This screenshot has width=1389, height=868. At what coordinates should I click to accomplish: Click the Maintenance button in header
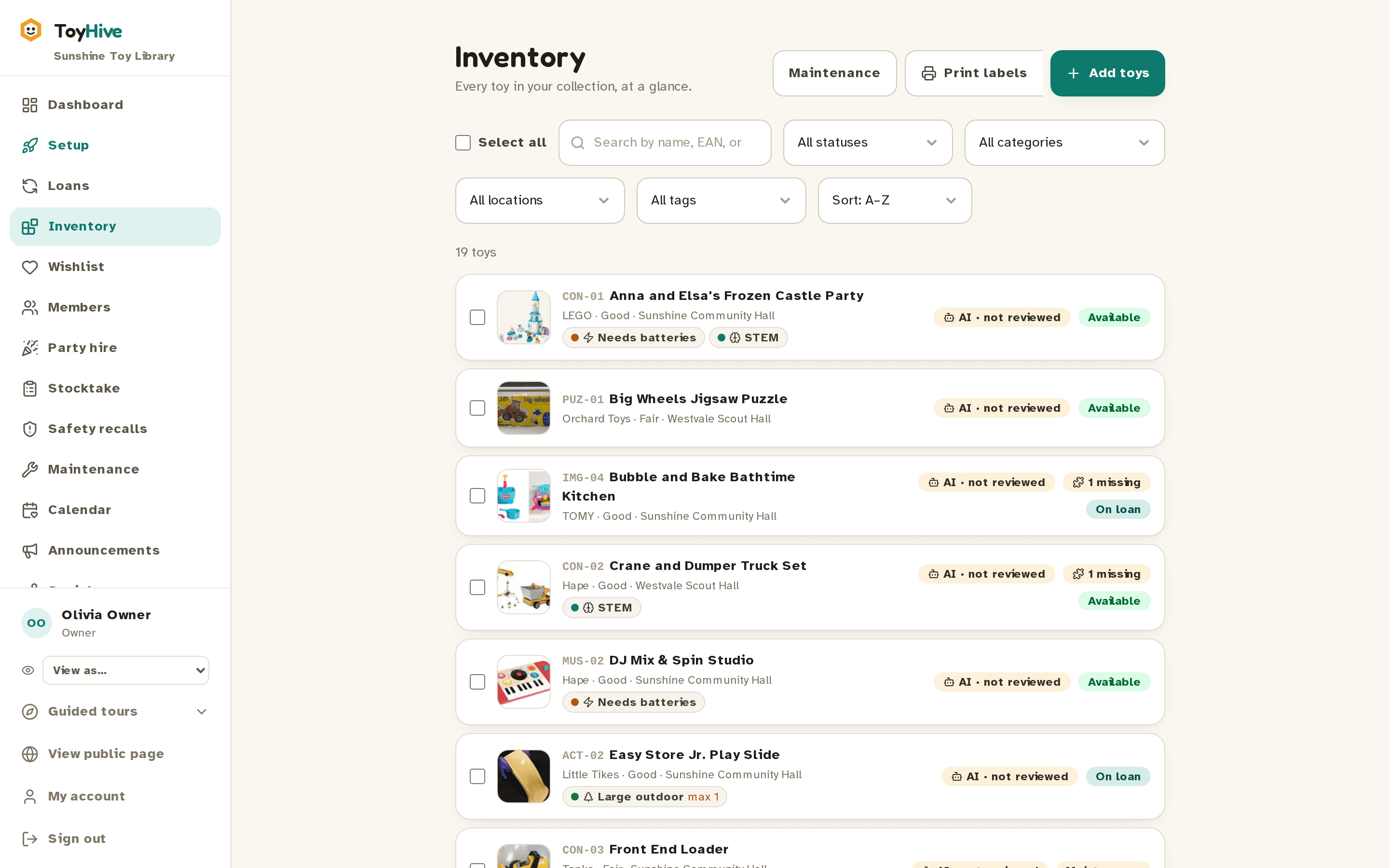pos(834,73)
